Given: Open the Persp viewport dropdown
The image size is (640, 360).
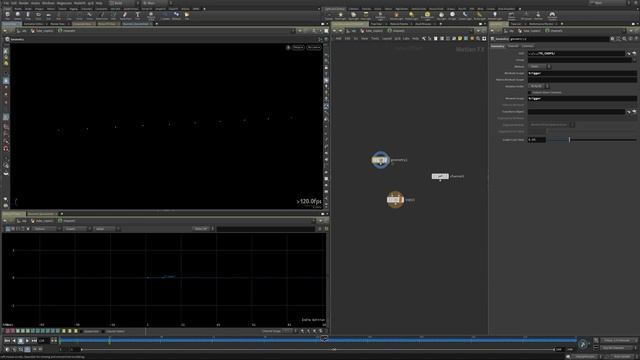Looking at the screenshot, I should 298,47.
